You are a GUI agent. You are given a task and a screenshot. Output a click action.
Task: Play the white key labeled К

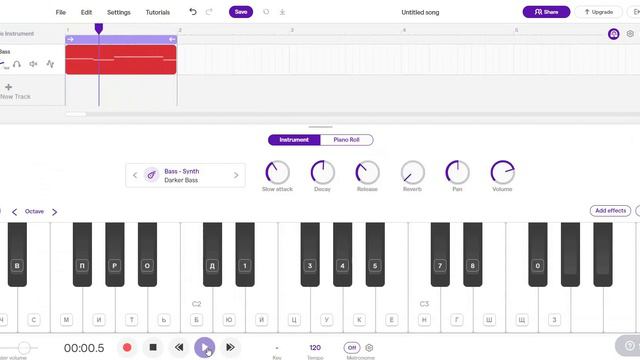tap(359, 310)
